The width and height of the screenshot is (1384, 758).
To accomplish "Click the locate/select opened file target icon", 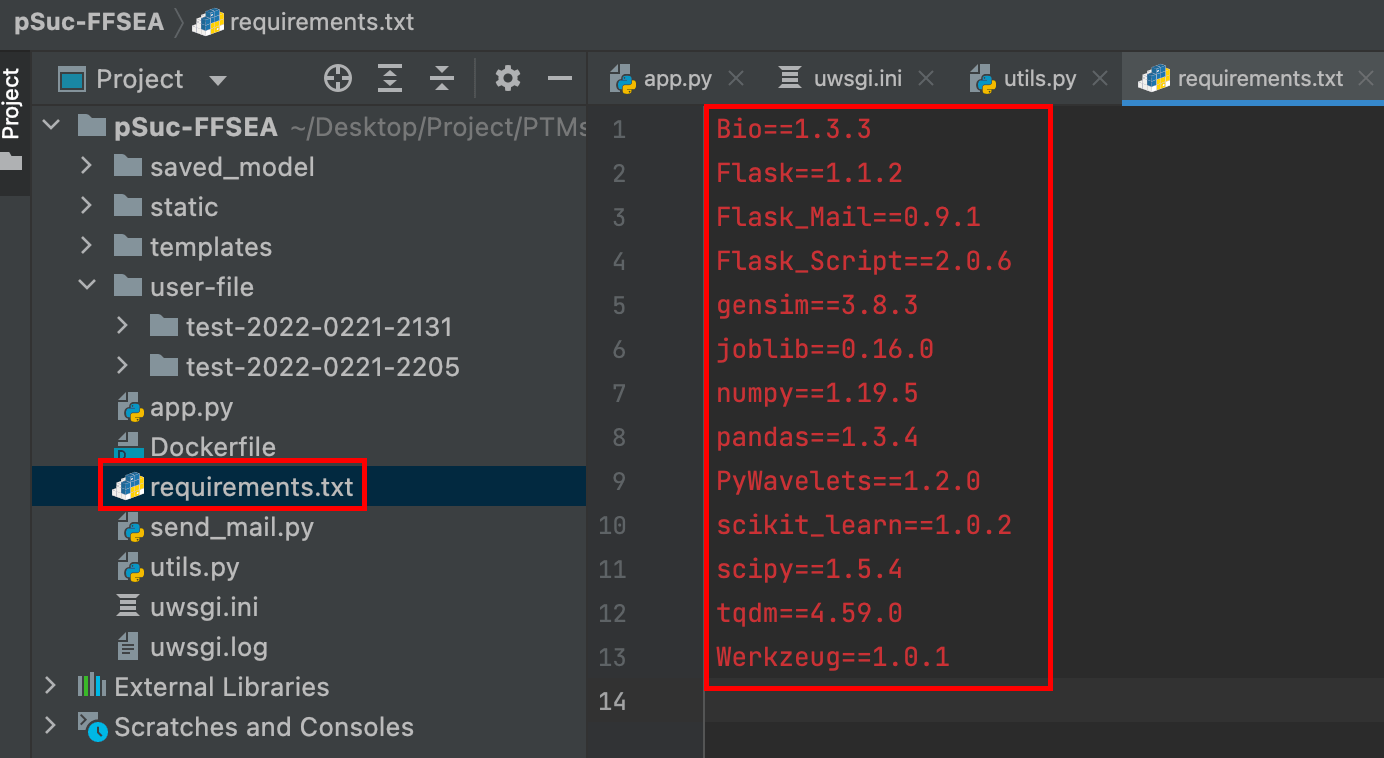I will click(338, 78).
